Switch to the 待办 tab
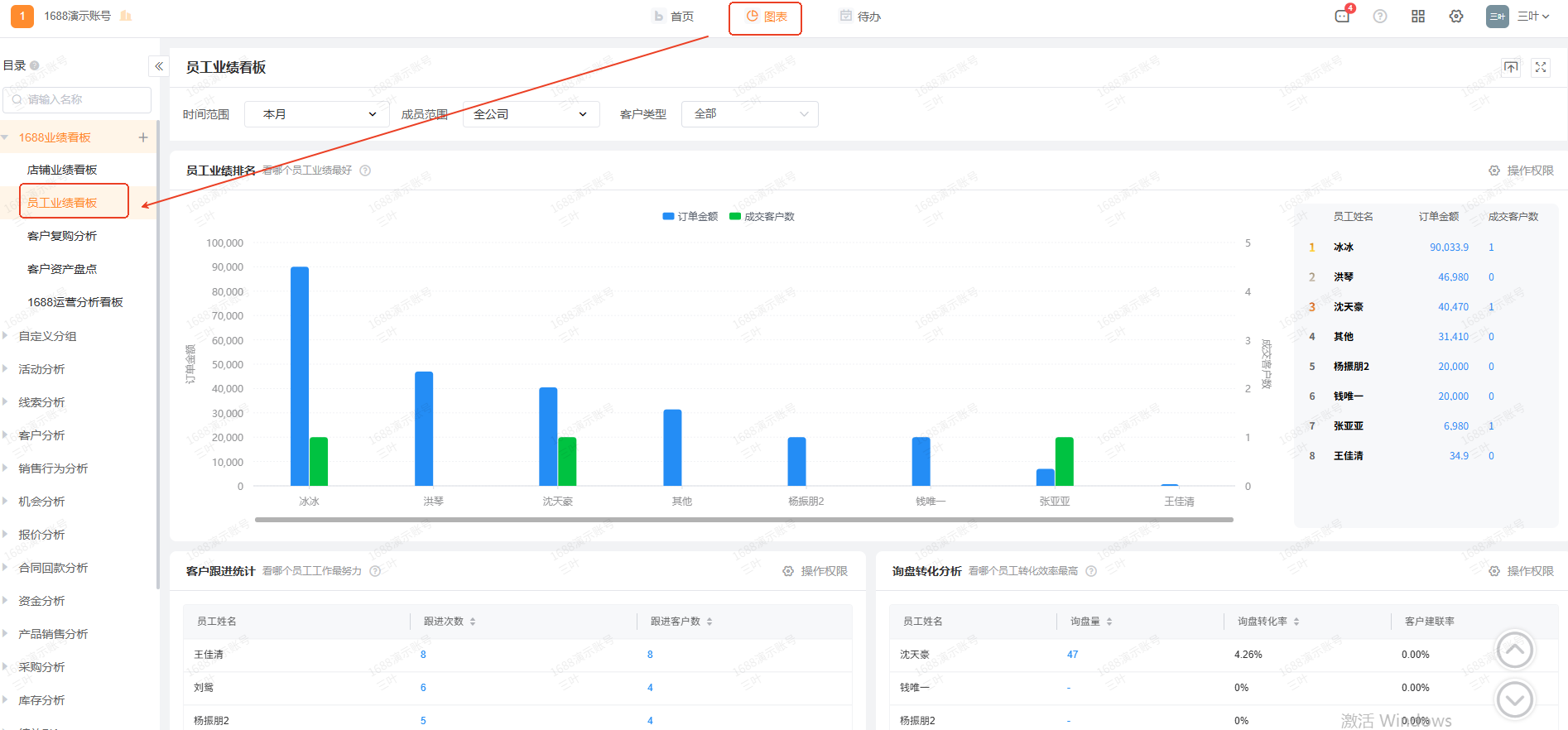This screenshot has width=1568, height=730. pos(860,17)
